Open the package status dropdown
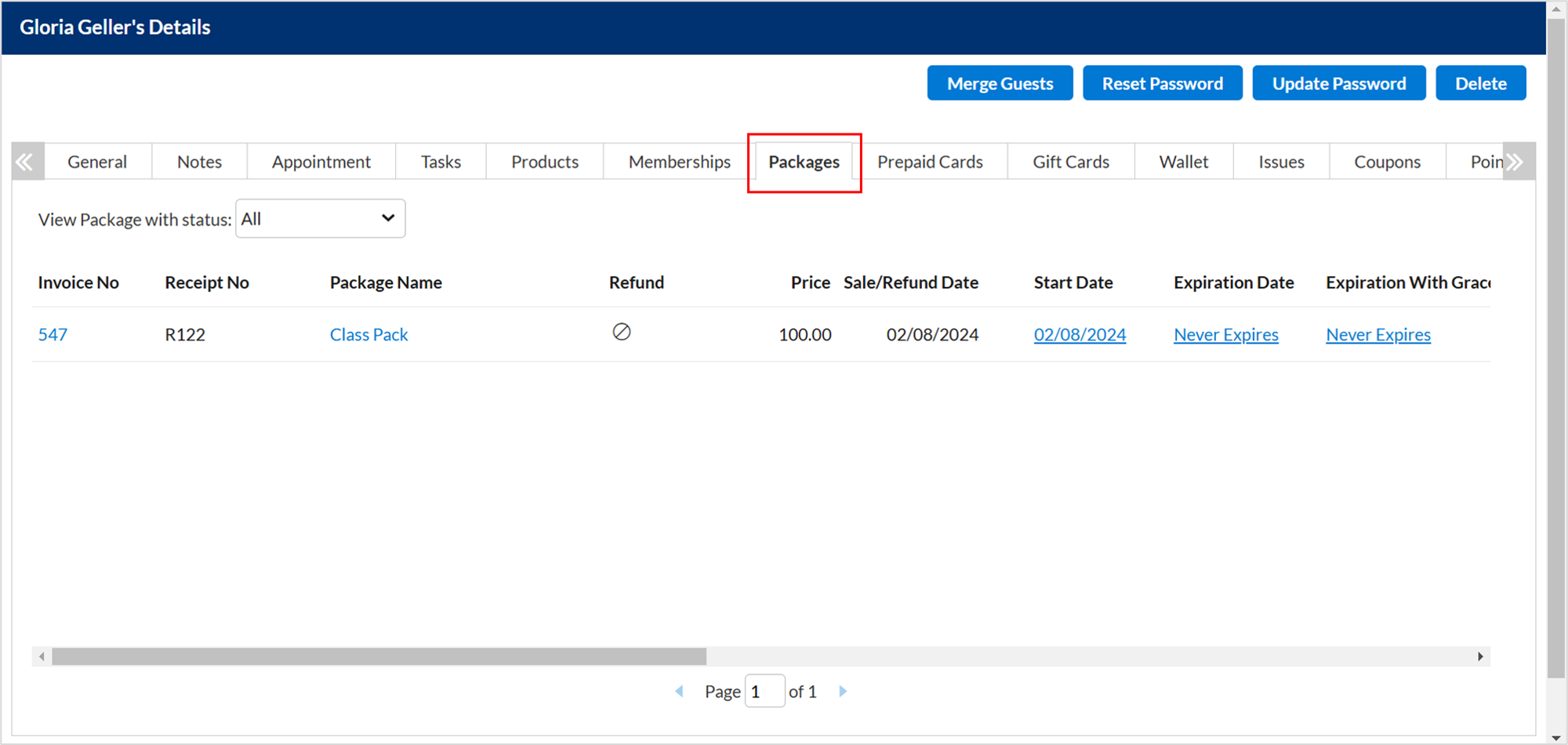Viewport: 1568px width, 745px height. 321,219
